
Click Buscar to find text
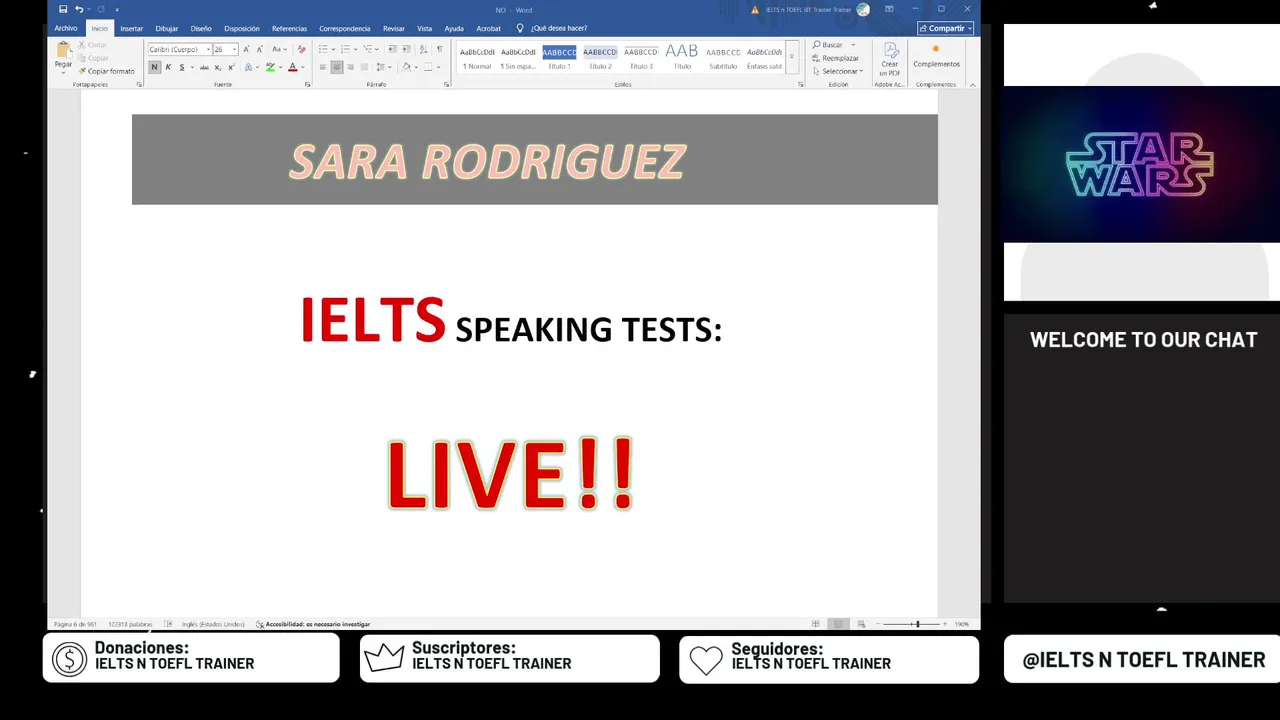pos(827,45)
